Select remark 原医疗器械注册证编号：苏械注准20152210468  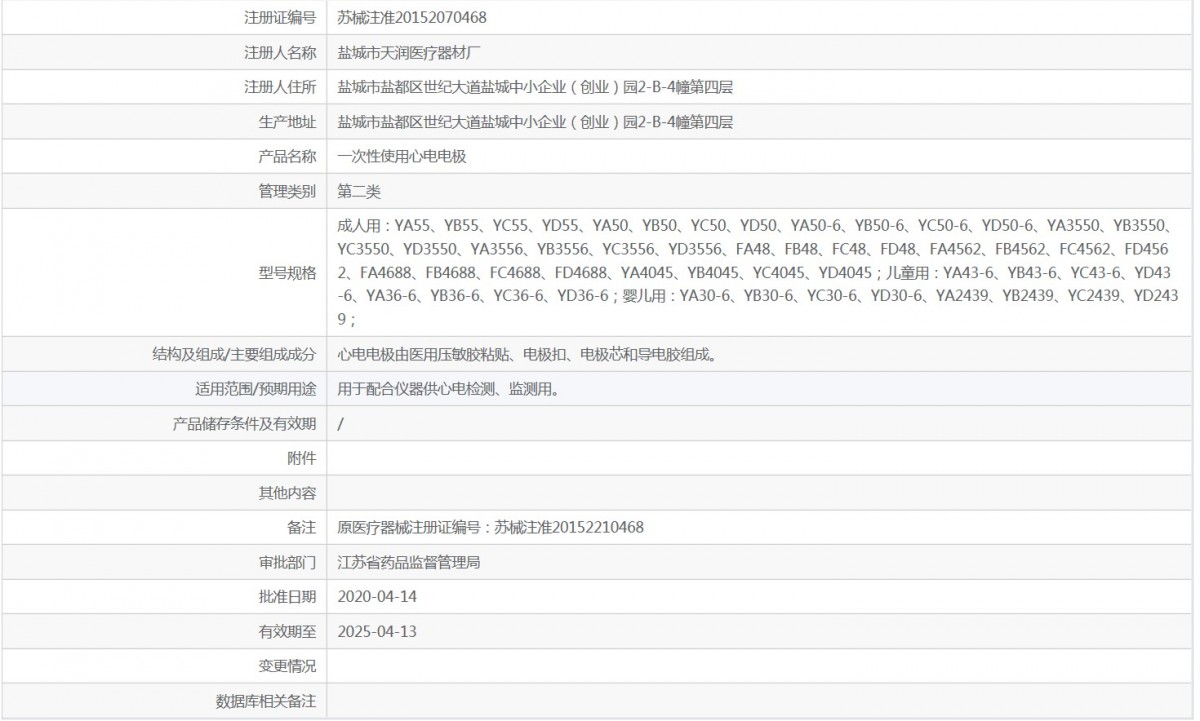[x=490, y=528]
